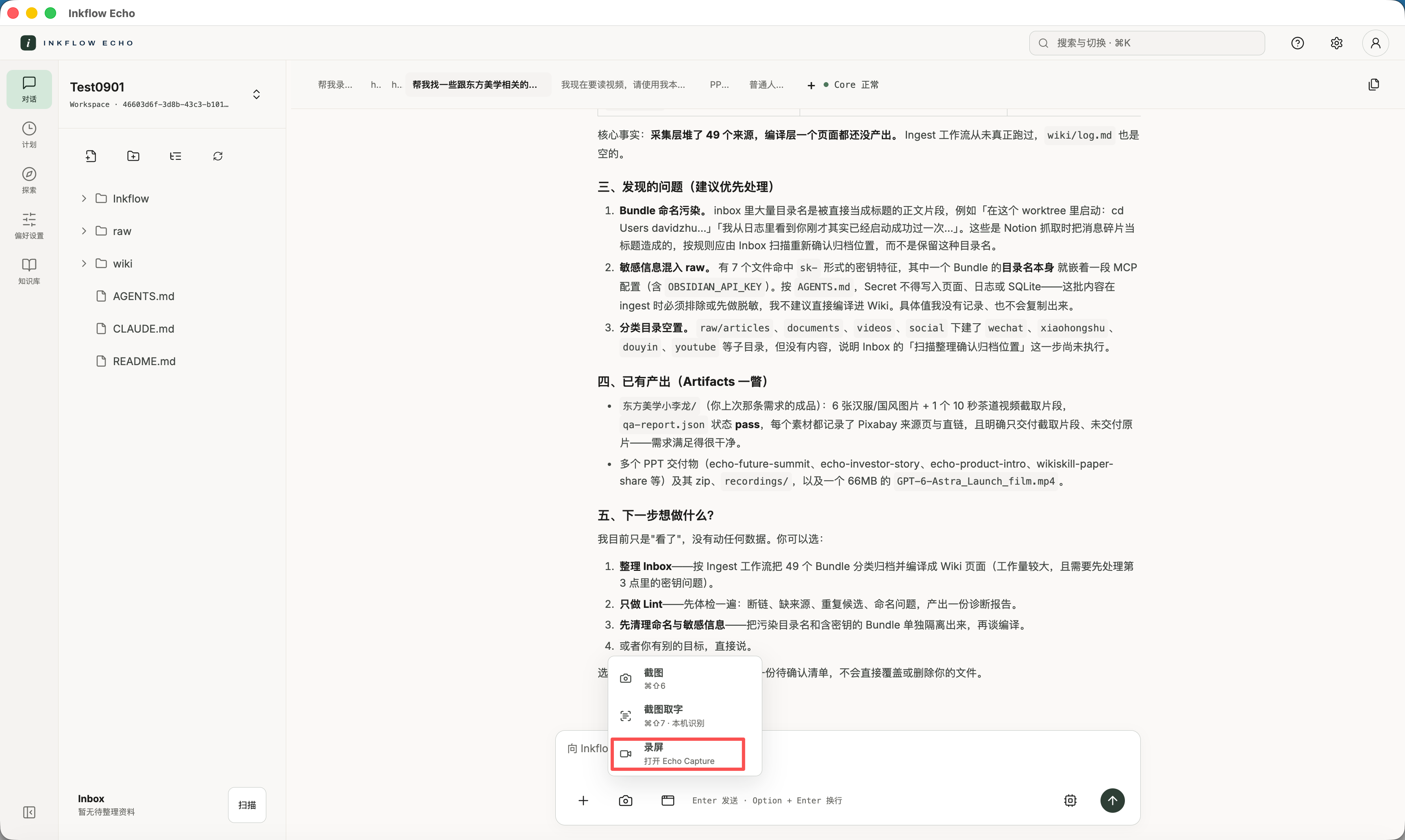This screenshot has width=1405, height=840.
Task: Click the 扫描 scan Inbox button
Action: point(247,805)
